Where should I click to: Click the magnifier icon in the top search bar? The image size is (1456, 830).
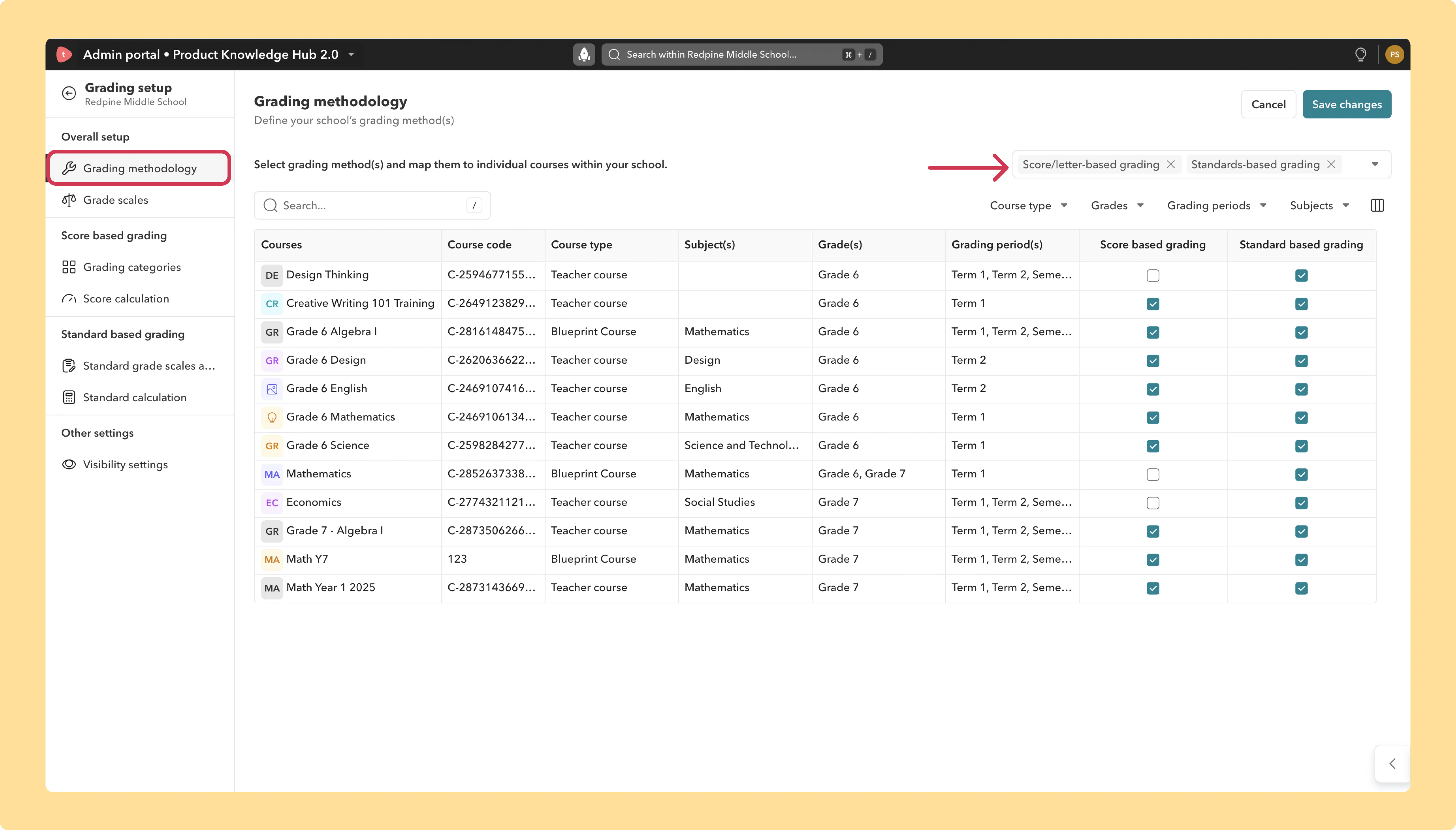(614, 54)
